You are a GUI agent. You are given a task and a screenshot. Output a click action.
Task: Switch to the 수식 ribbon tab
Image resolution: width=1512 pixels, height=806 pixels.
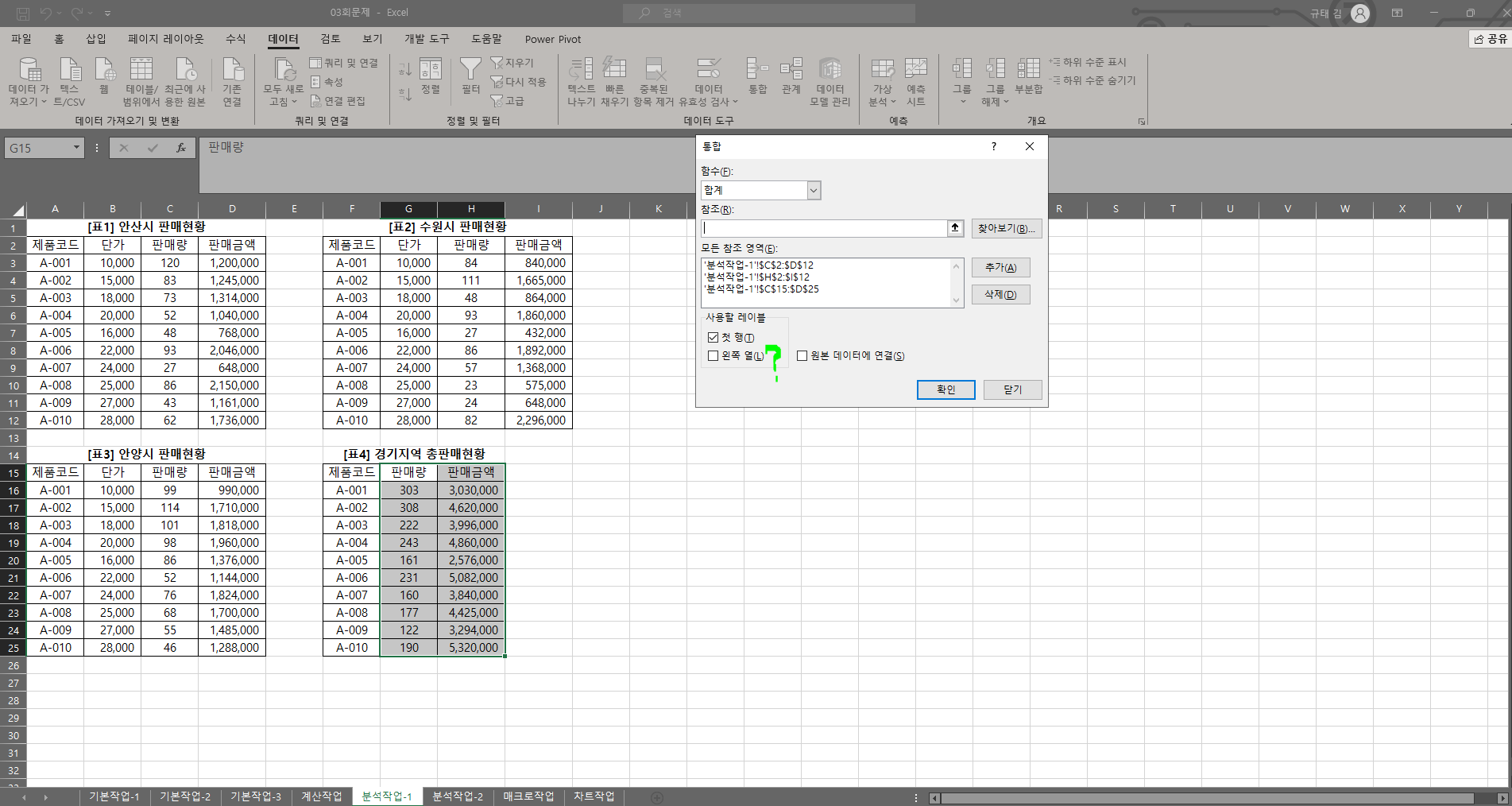point(235,39)
